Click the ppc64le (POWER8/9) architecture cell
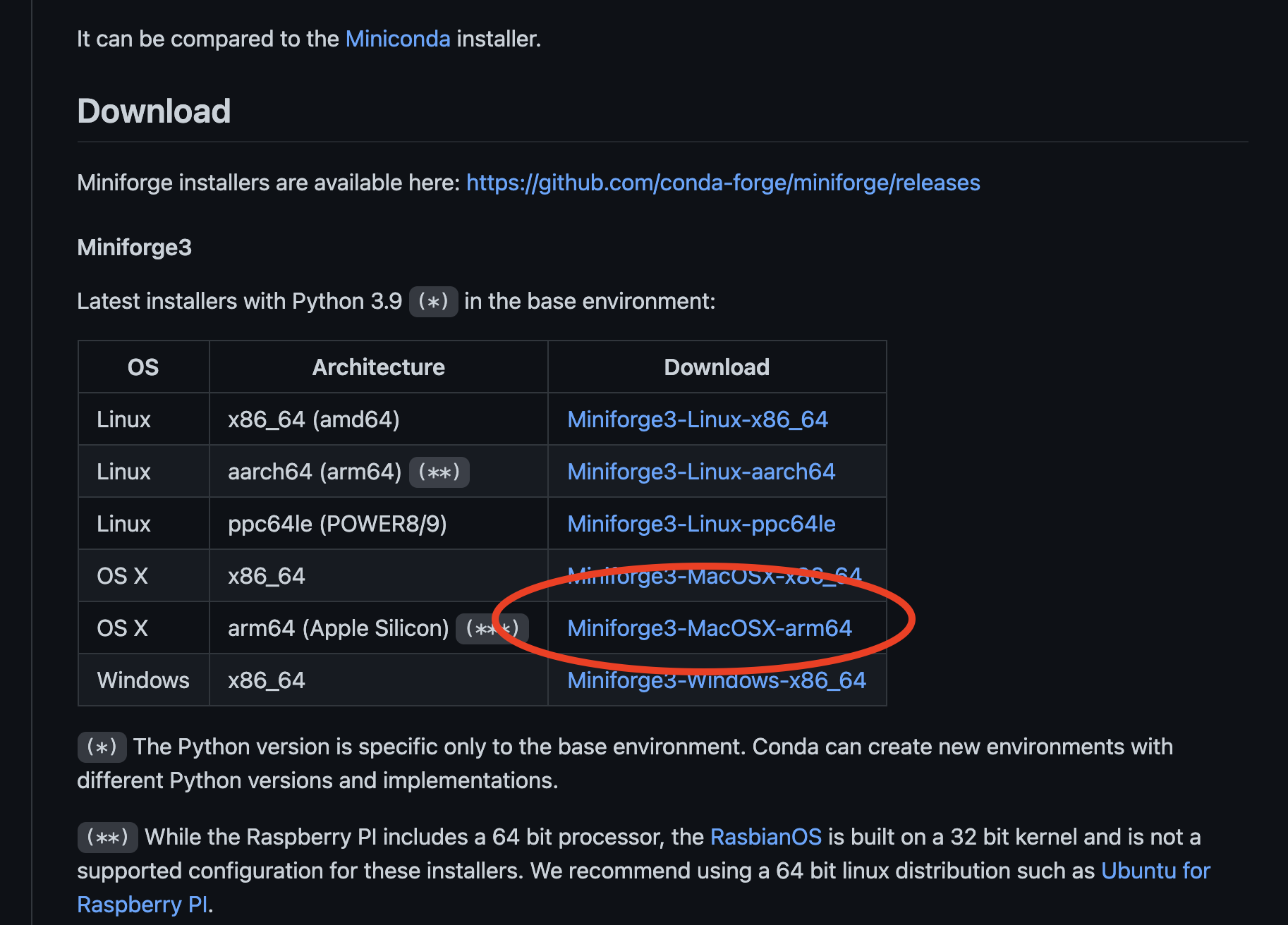 pos(336,524)
